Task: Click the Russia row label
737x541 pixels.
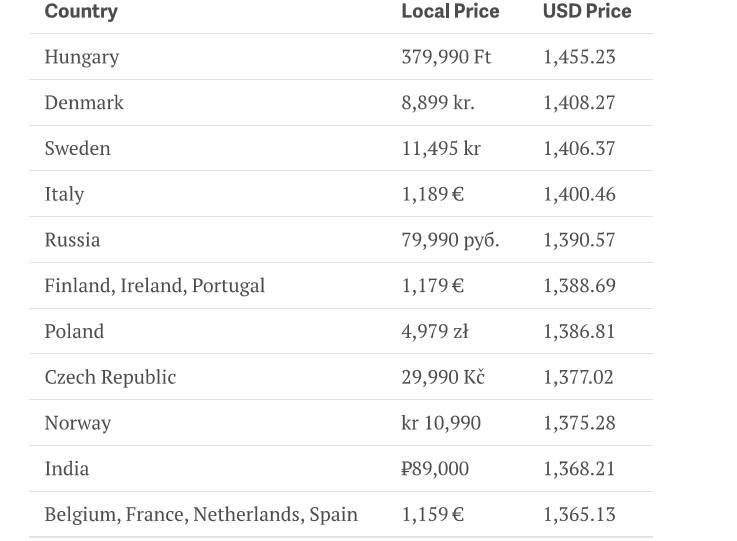Action: (72, 240)
